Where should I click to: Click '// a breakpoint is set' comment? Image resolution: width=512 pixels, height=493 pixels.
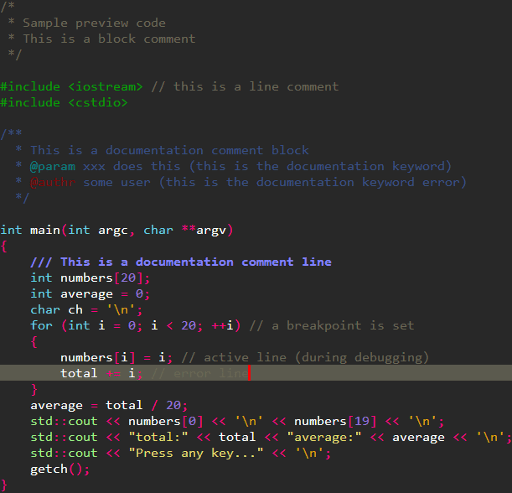click(x=332, y=326)
